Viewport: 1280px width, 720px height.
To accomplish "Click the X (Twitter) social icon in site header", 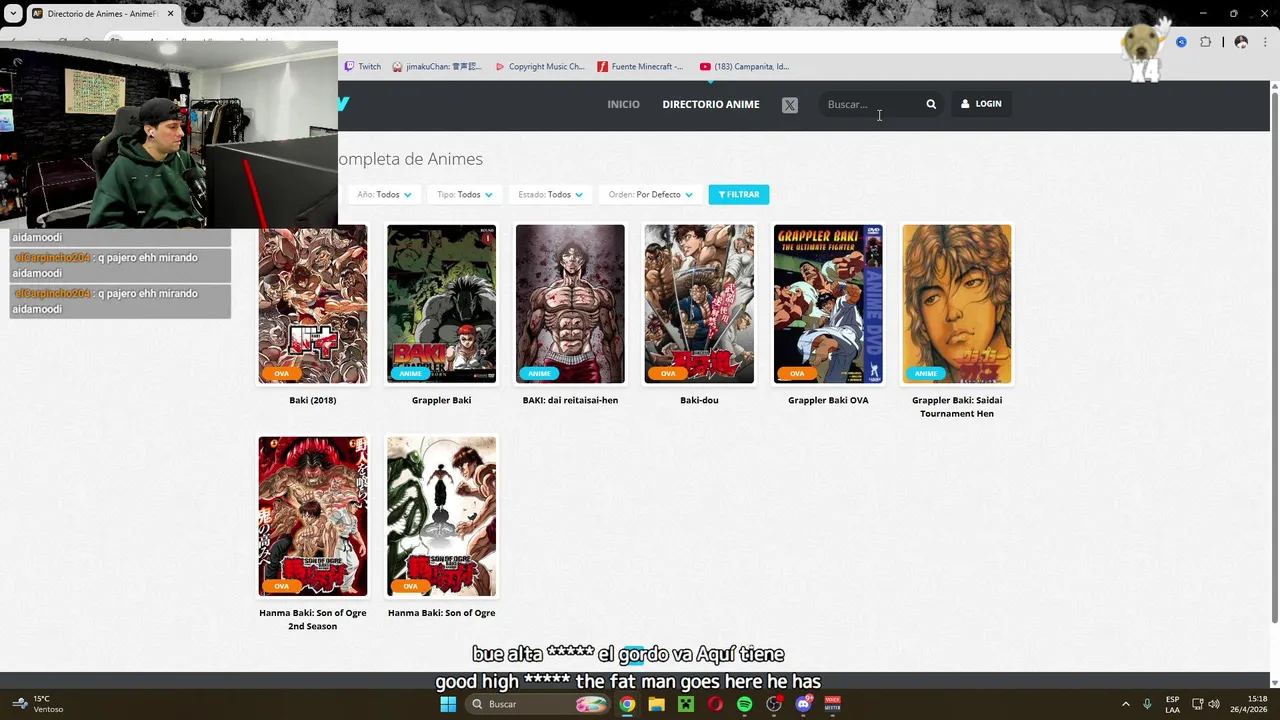I will (x=790, y=105).
